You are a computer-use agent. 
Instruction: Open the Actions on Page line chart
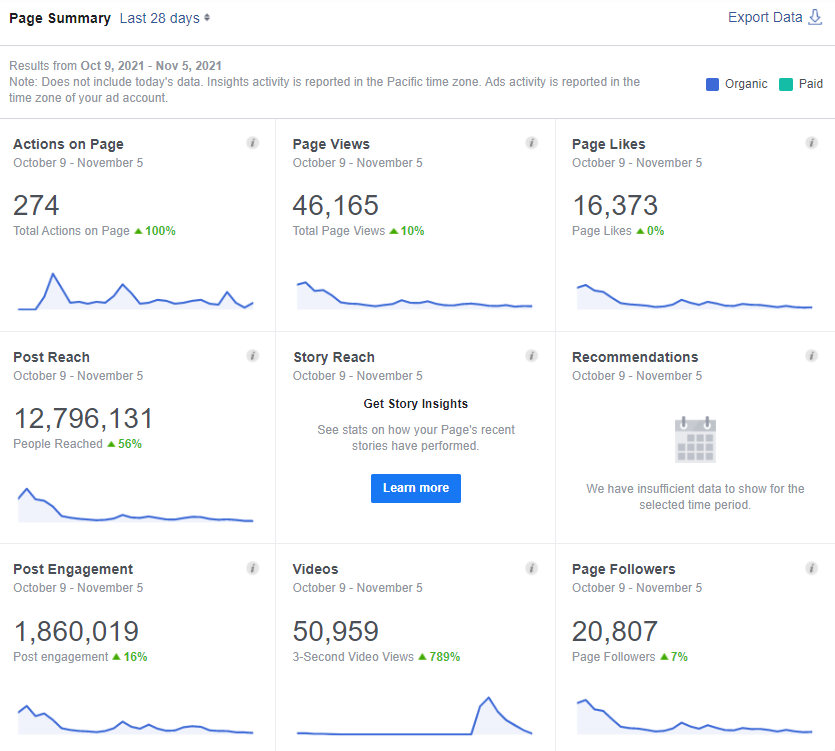(135, 291)
